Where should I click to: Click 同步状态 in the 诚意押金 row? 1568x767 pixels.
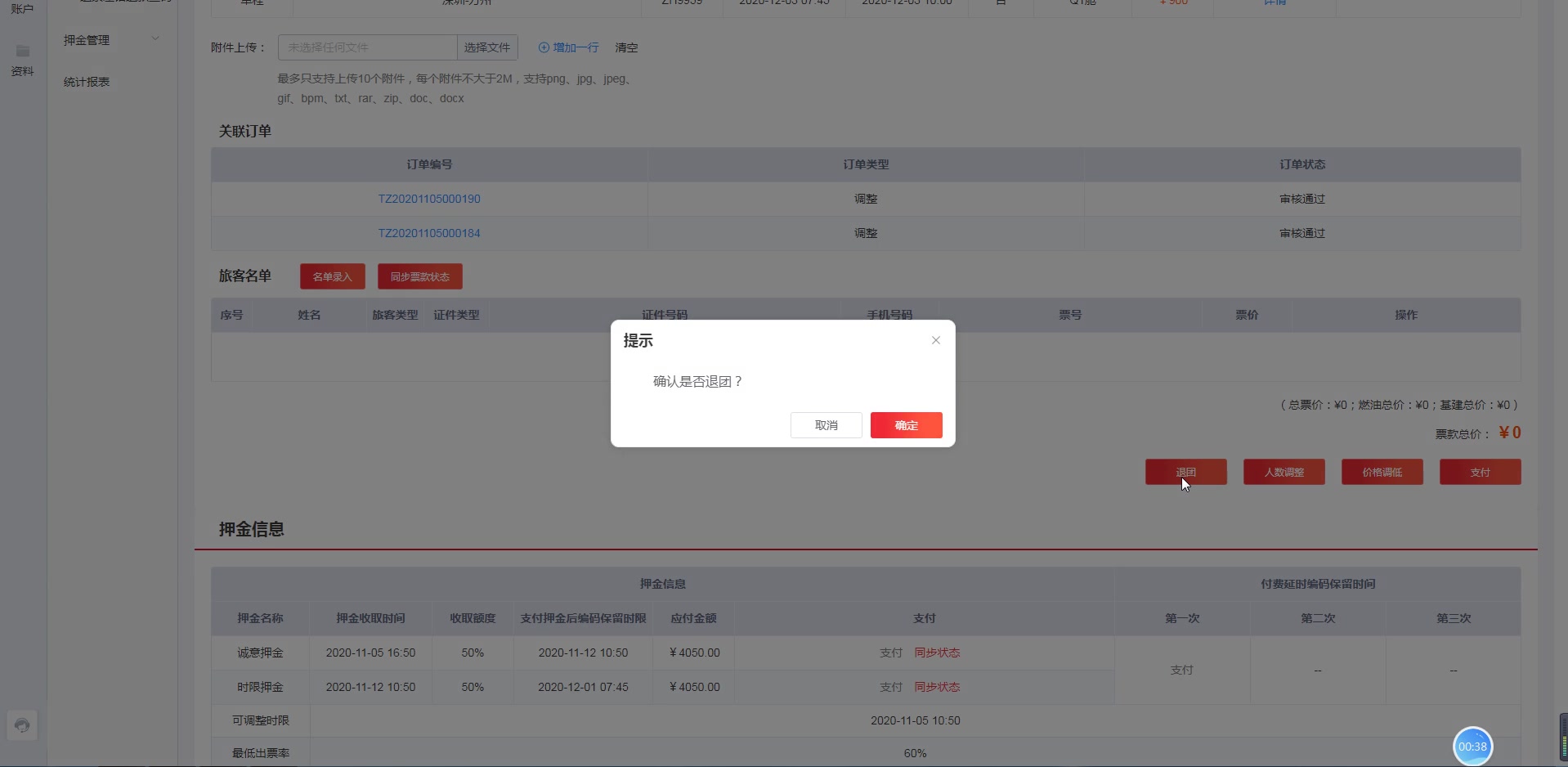coord(937,653)
